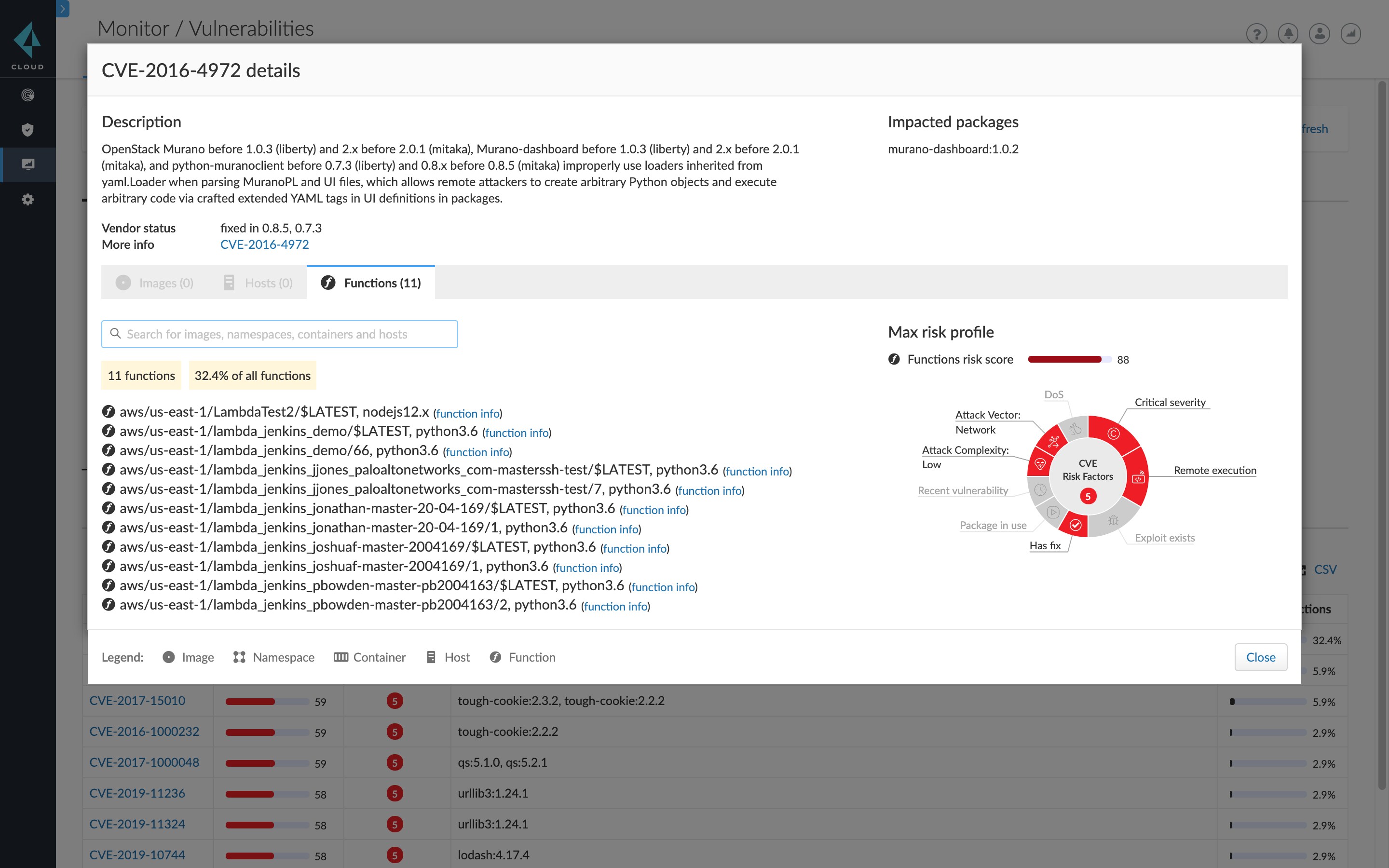Viewport: 1389px width, 868px height.
Task: Open the help question mark icon
Action: [x=1256, y=34]
